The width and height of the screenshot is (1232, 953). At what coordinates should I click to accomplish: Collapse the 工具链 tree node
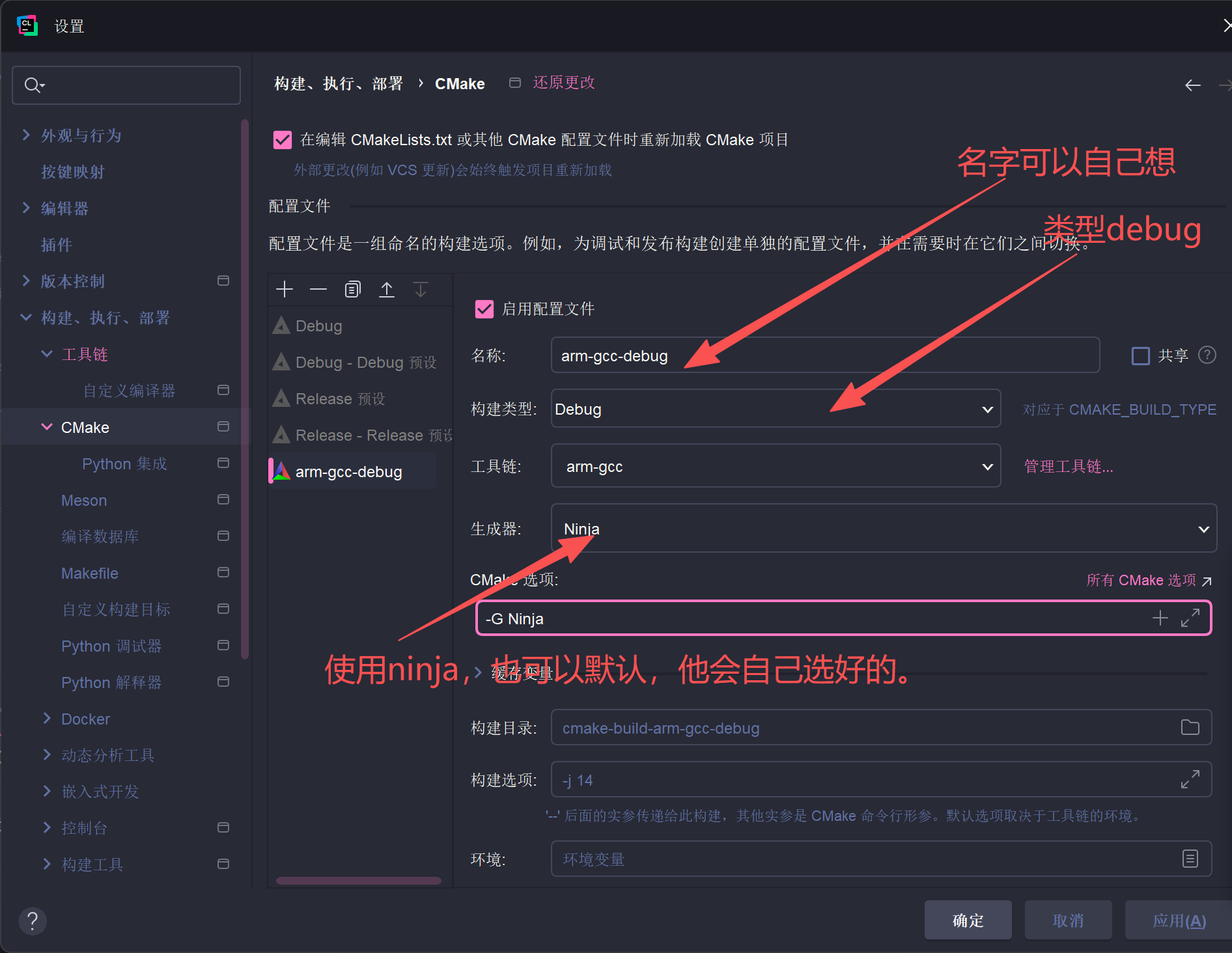click(x=47, y=353)
